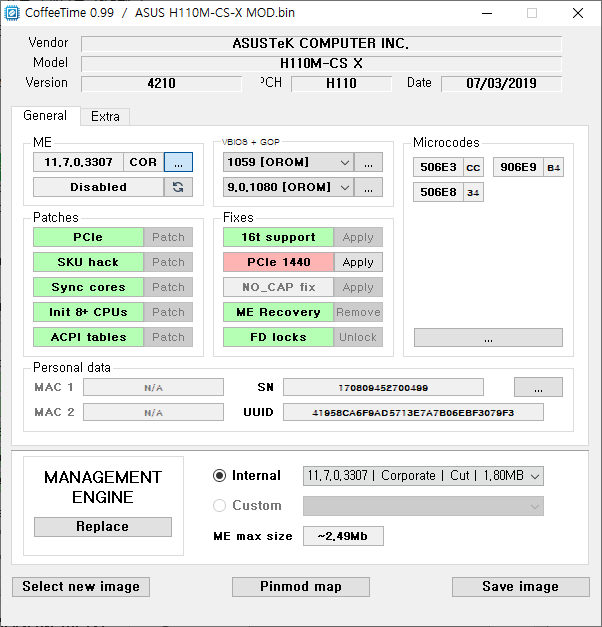Click the UUID field
The height and width of the screenshot is (627, 602).
tap(413, 412)
